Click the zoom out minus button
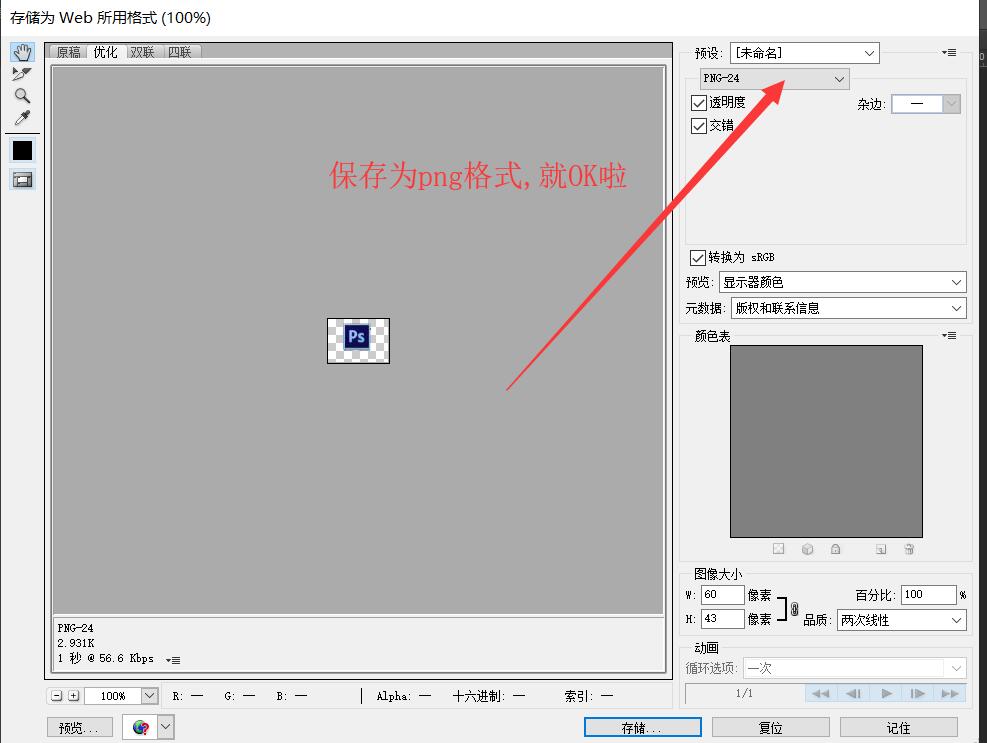 click(x=57, y=696)
